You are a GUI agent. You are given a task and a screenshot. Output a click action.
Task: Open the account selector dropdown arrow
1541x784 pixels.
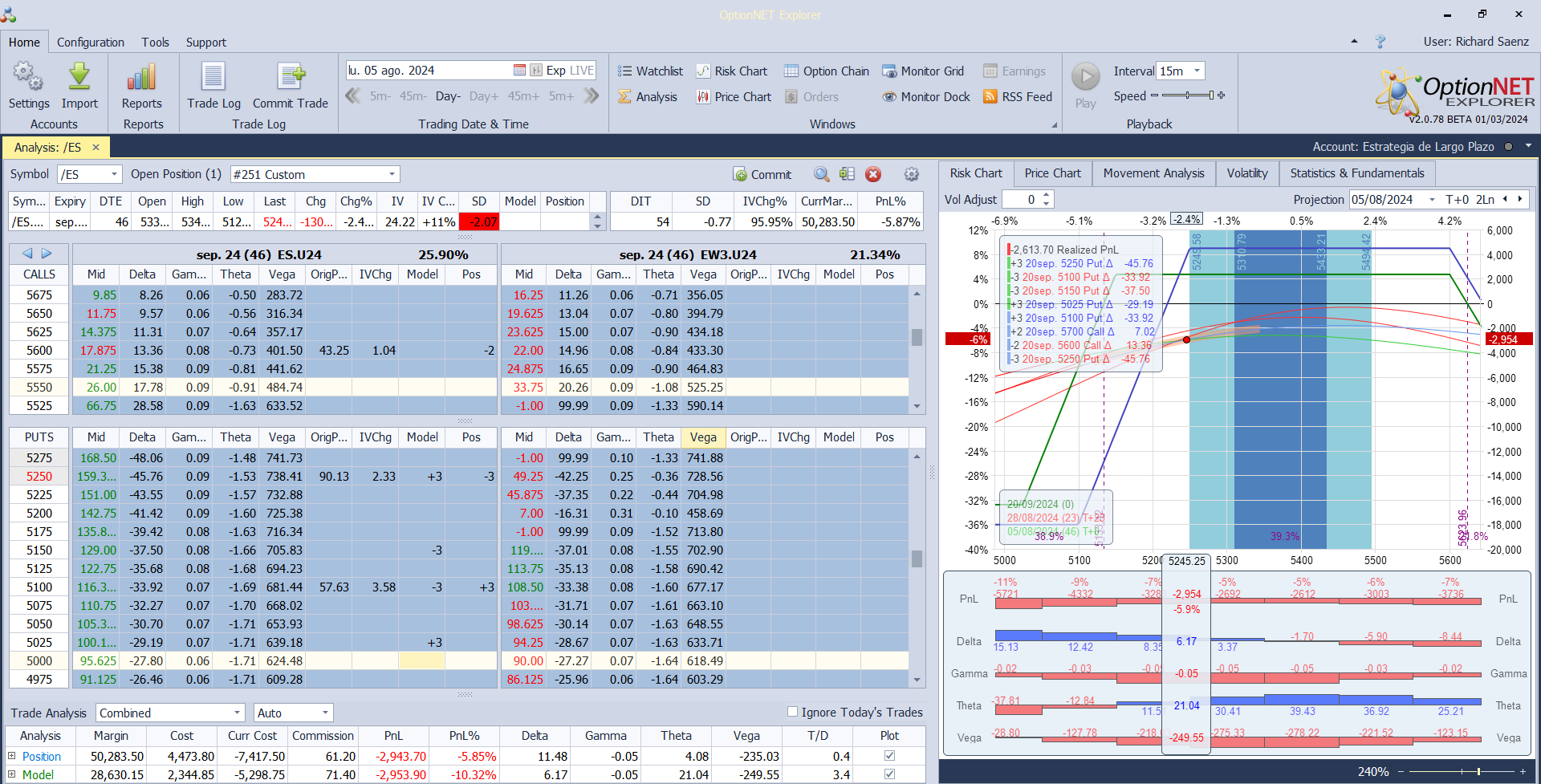click(1528, 146)
